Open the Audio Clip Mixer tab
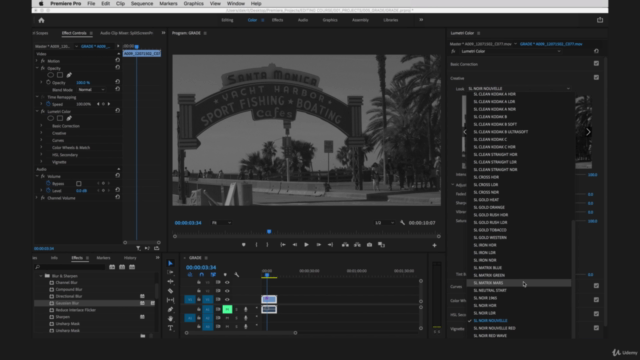 127,33
